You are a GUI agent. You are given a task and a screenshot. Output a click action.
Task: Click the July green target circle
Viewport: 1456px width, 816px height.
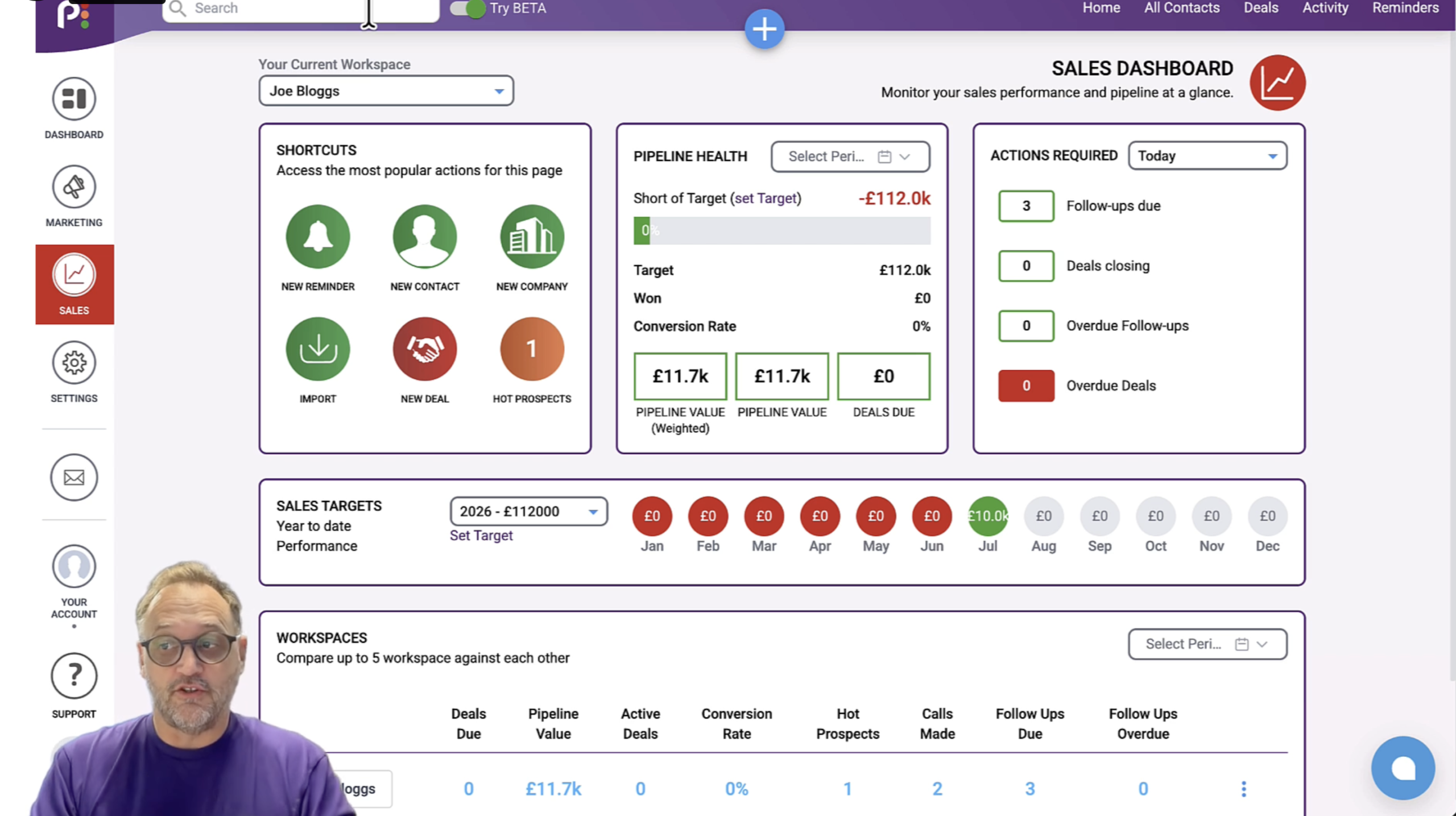point(987,516)
